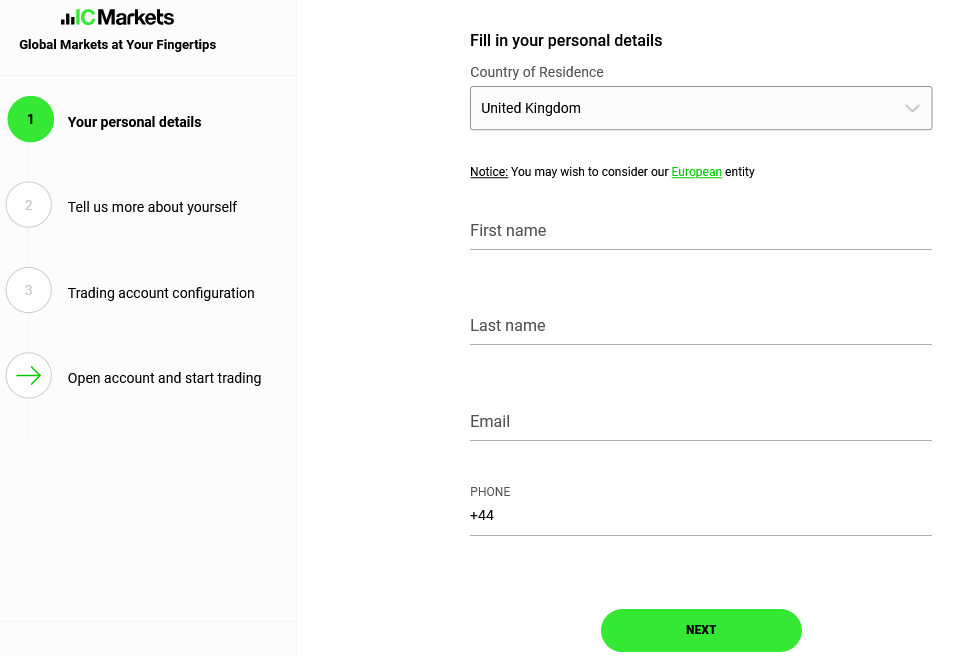Screen dimensions: 953x656
Task: Click the step 2 circle icon
Action: [29, 205]
